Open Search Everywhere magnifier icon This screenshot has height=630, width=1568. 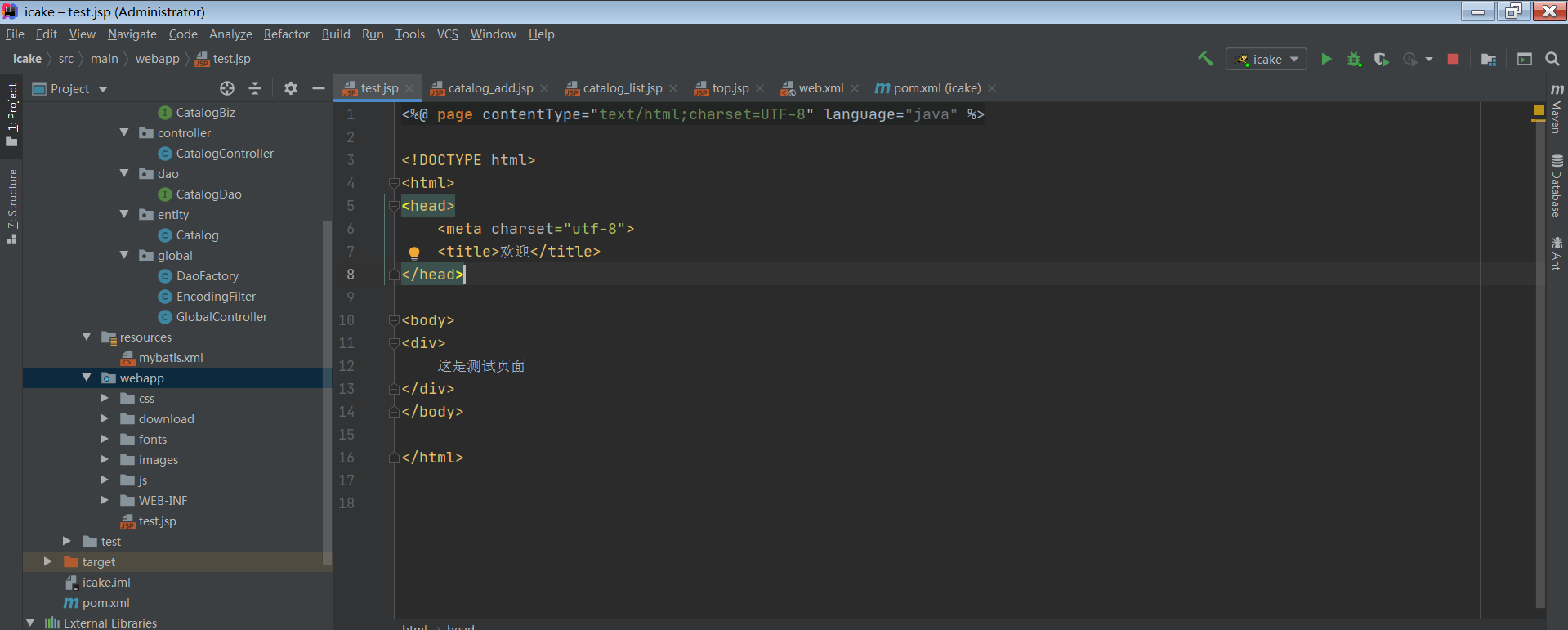[1552, 59]
